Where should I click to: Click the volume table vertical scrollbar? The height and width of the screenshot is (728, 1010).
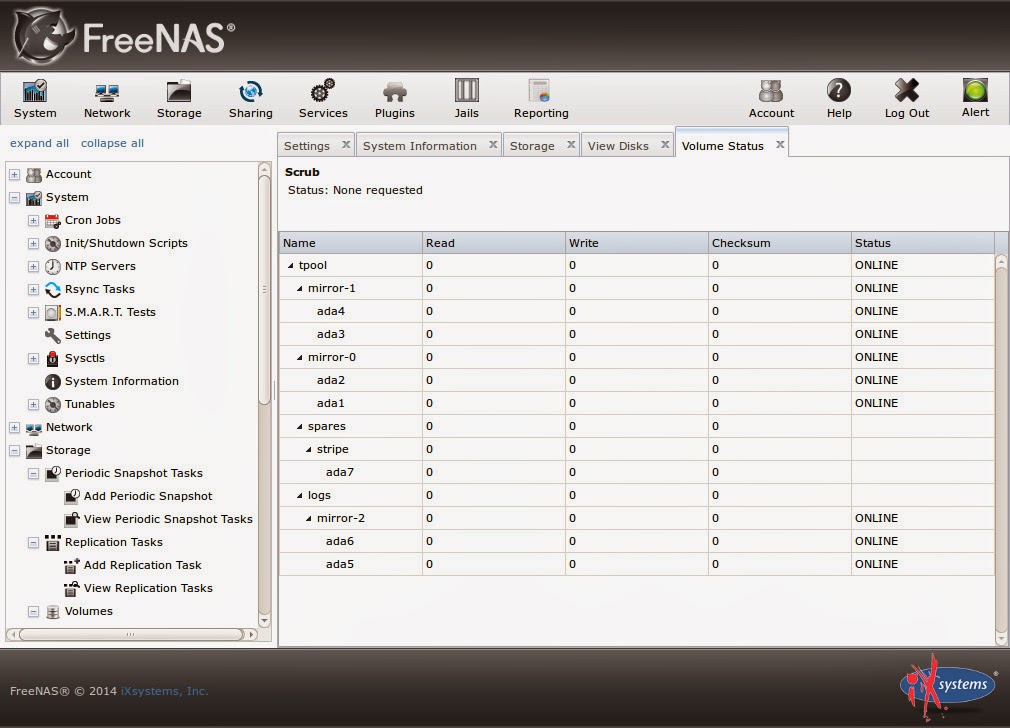[1001, 449]
